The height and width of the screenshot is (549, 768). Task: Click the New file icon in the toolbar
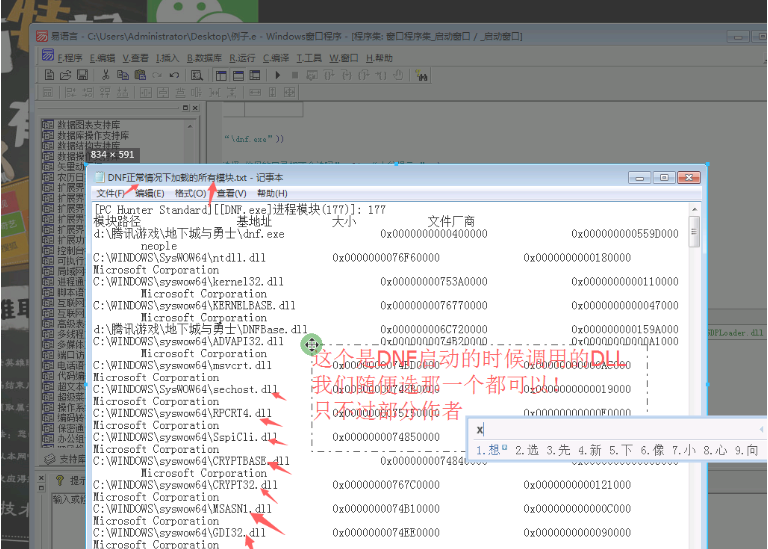click(49, 75)
